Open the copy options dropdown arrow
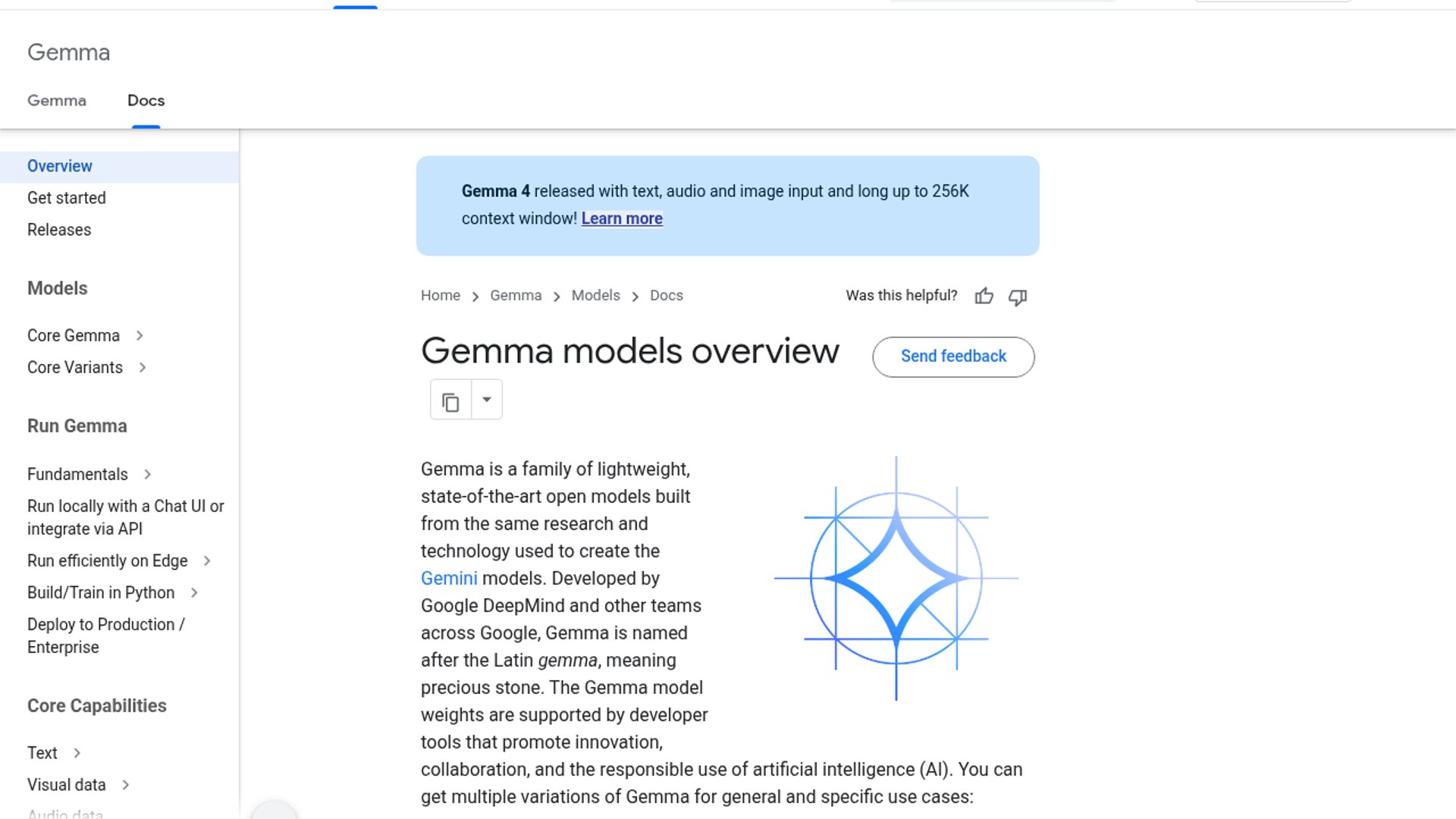 click(x=487, y=399)
